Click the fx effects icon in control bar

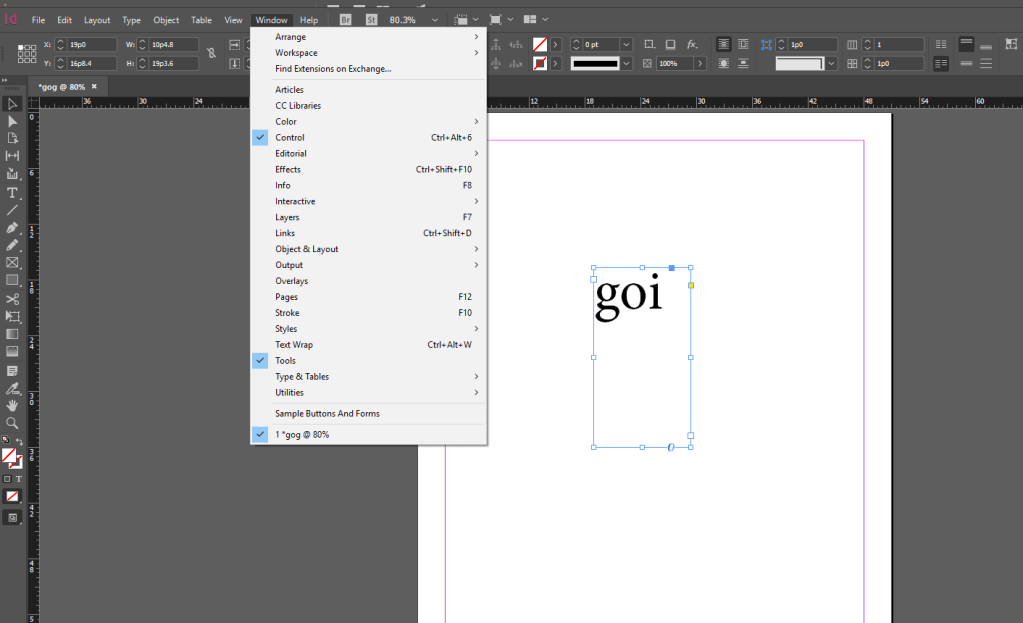[x=692, y=44]
